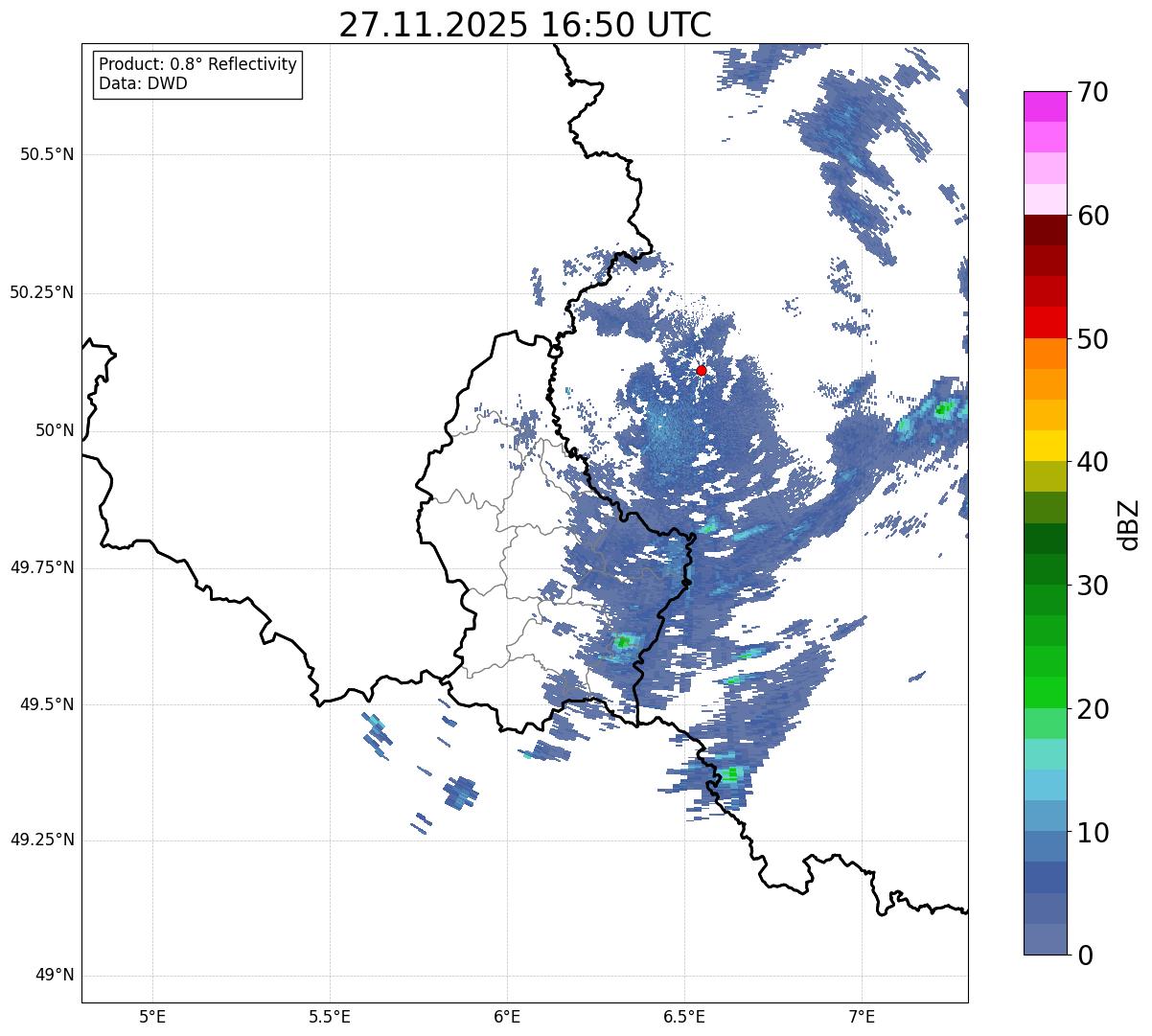Click the colorbar tick label 20
Viewport: 1152px width, 1036px height.
(1093, 709)
